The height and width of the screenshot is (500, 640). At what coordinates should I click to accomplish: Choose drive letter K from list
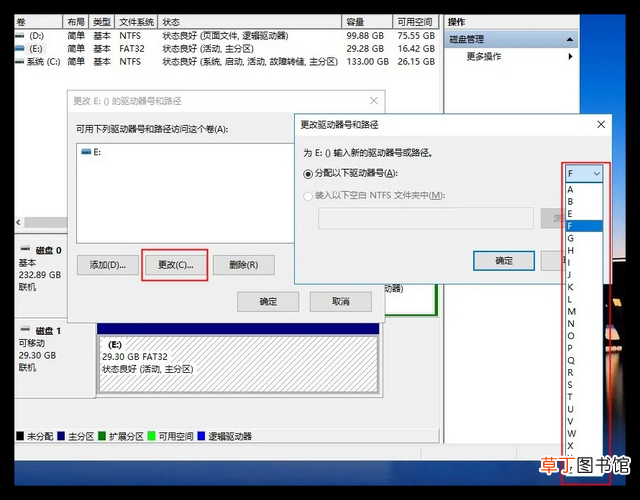tap(584, 287)
